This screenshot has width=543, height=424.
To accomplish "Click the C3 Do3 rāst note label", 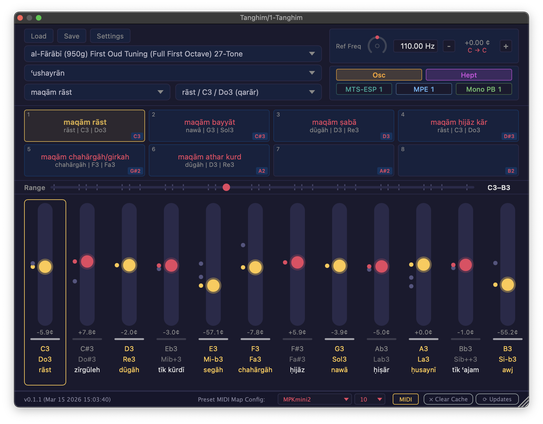I will coord(45,359).
